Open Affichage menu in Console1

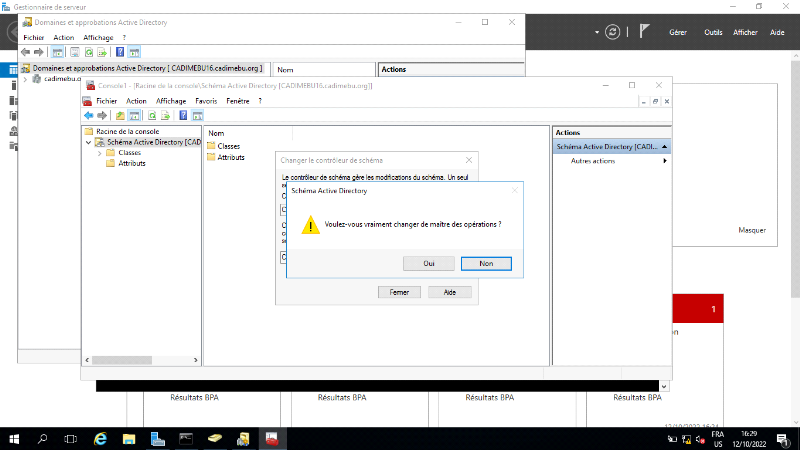(x=171, y=101)
